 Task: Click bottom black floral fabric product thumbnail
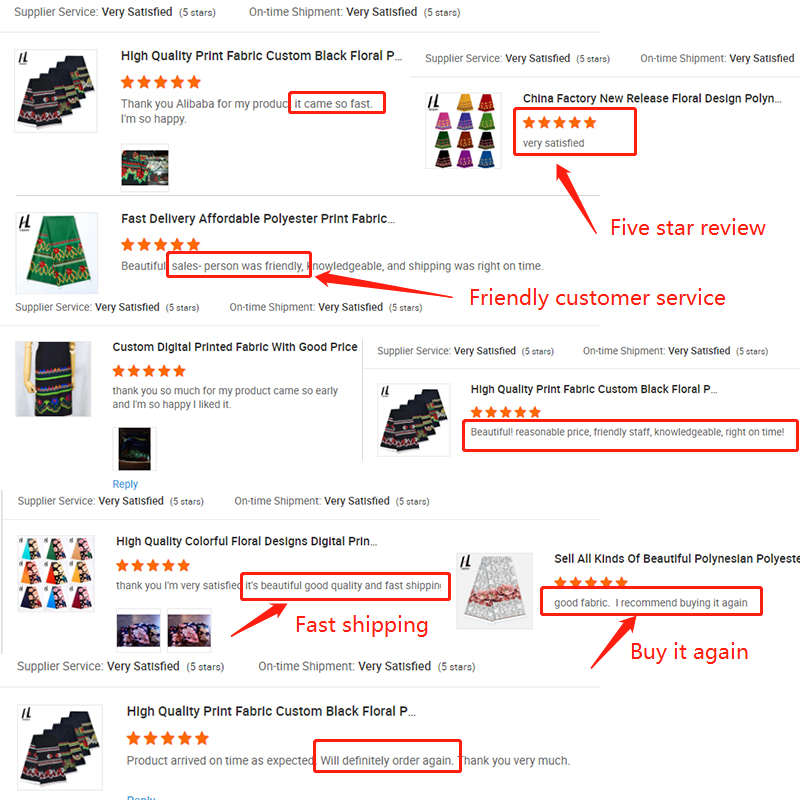pos(60,747)
